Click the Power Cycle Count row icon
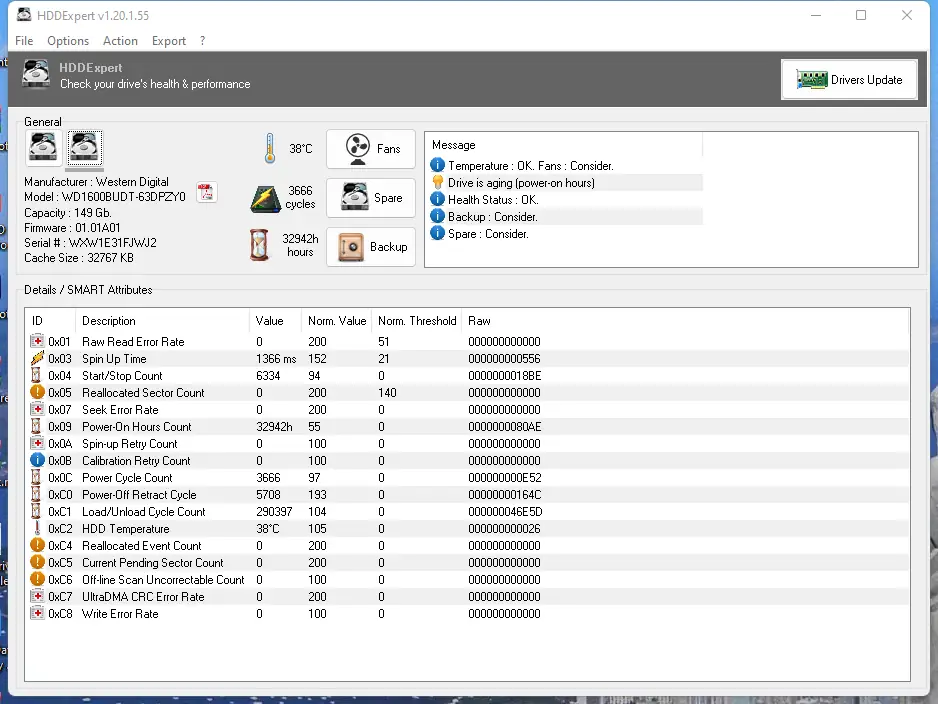The width and height of the screenshot is (938, 704). [x=36, y=477]
